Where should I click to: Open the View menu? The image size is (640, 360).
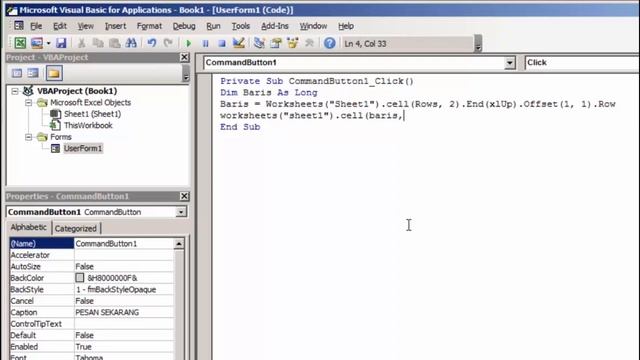[x=85, y=26]
